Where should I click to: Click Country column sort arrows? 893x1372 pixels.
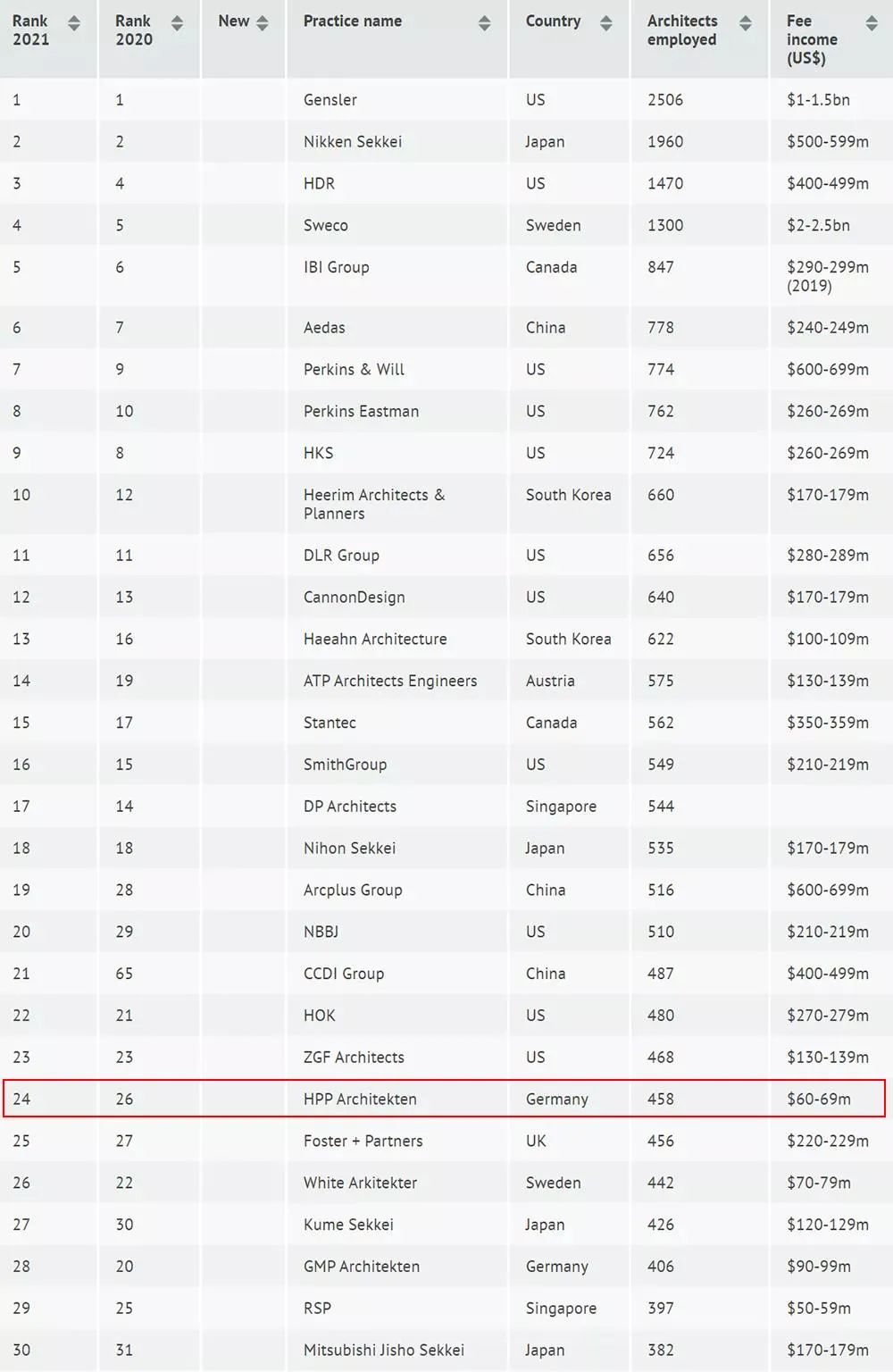pos(605,23)
